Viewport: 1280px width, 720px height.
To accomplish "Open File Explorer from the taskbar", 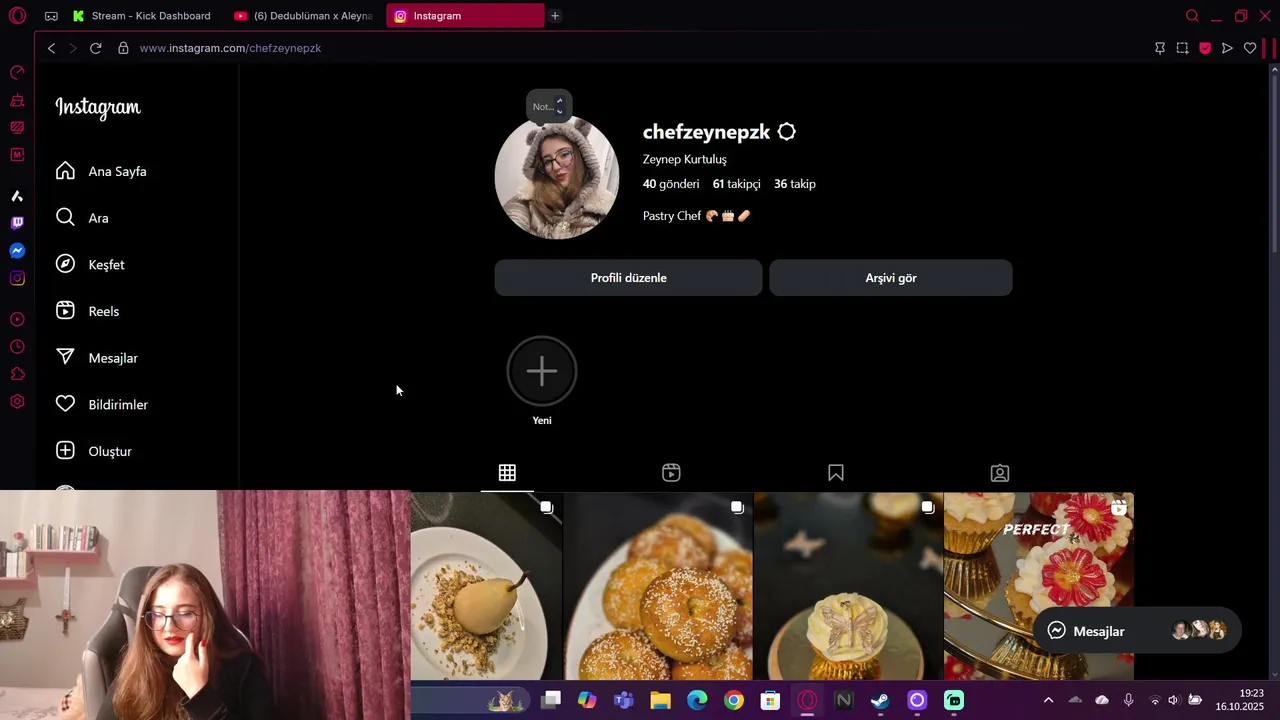I will pos(660,700).
